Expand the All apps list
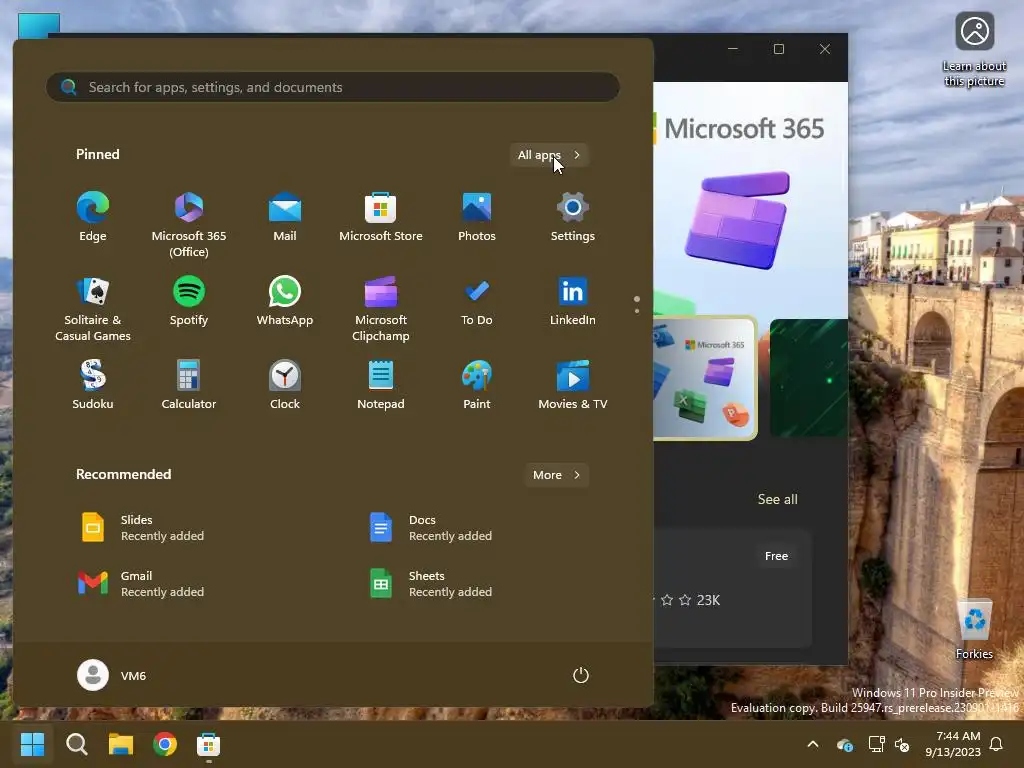The height and width of the screenshot is (768, 1024). click(x=549, y=155)
